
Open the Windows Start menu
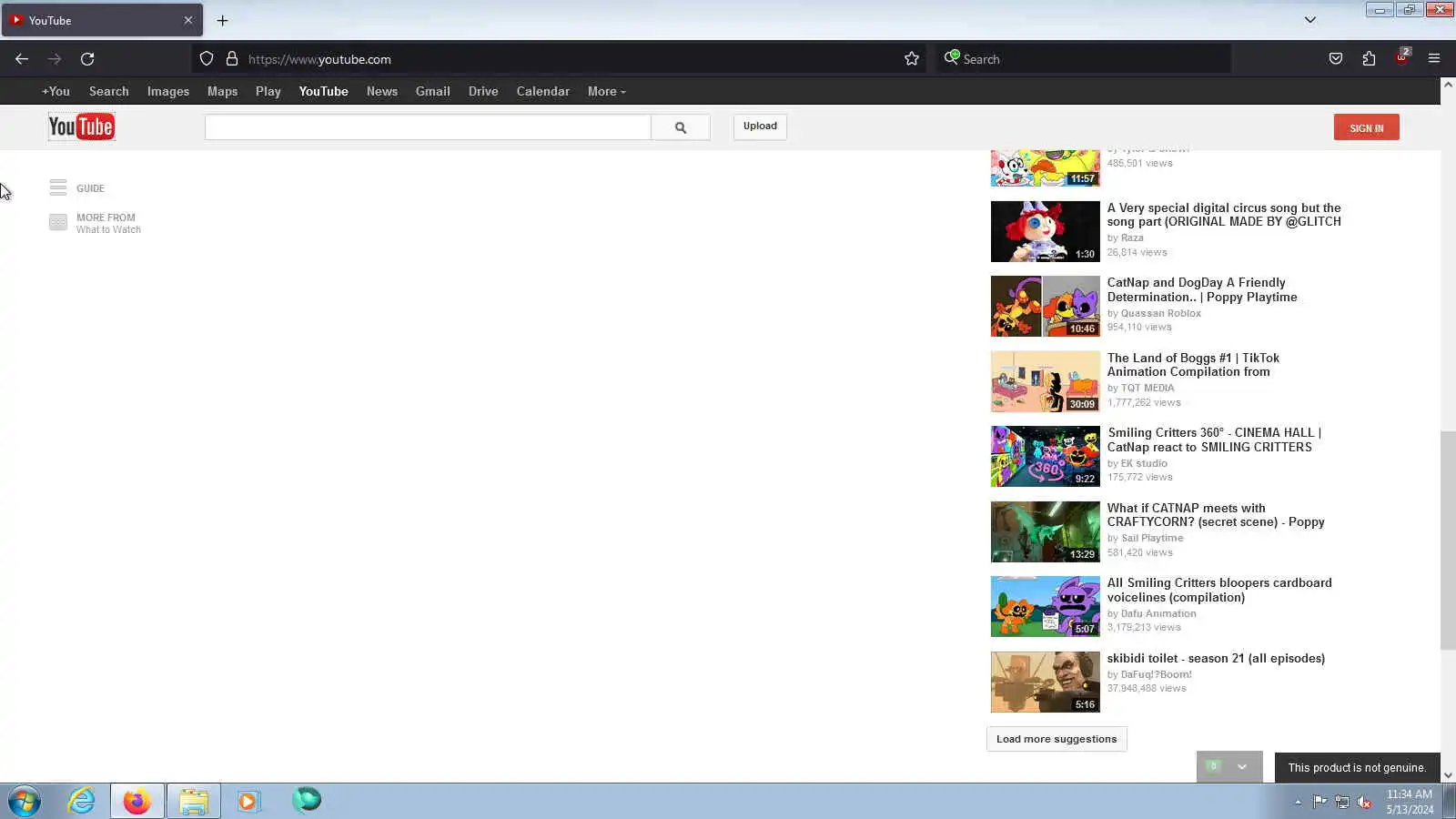[25, 802]
